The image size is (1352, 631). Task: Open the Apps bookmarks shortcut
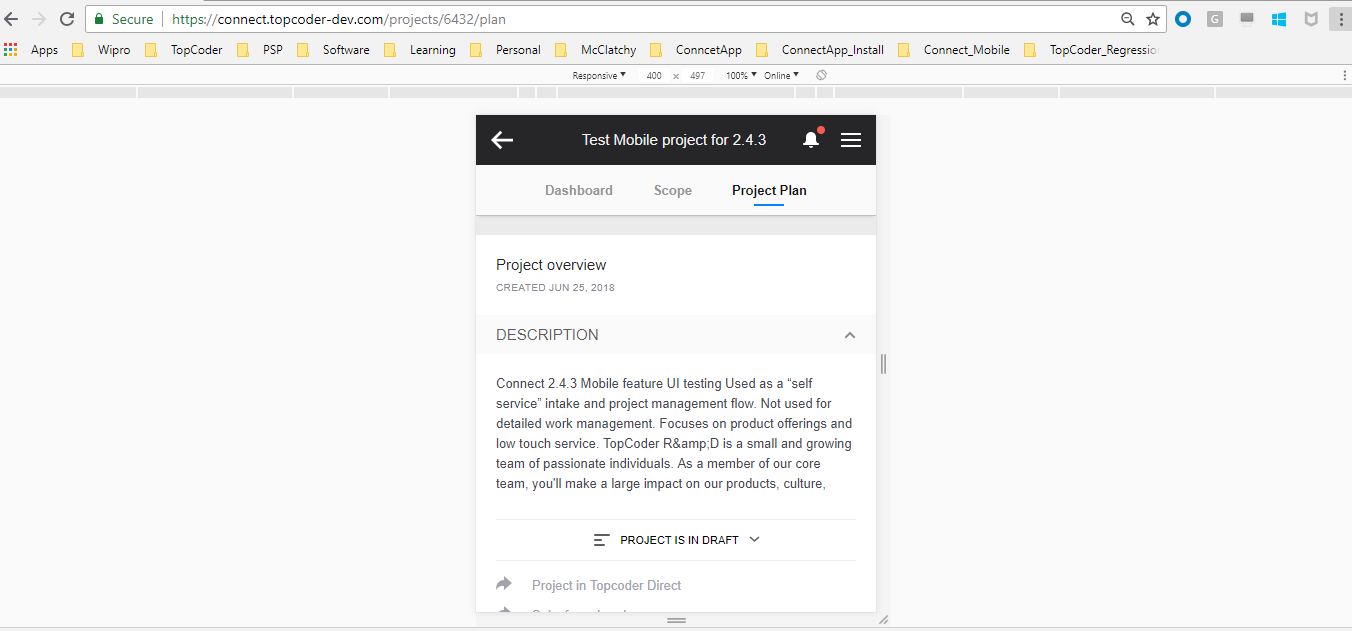[32, 50]
